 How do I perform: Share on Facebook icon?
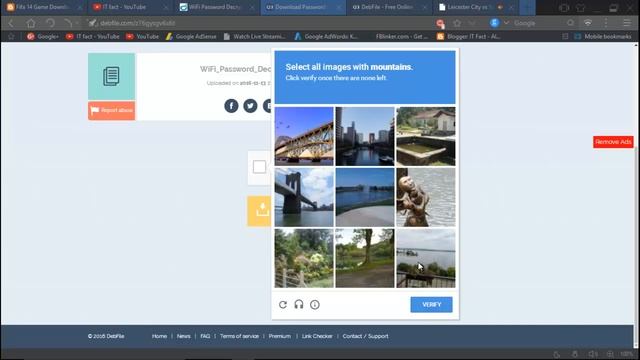coord(231,106)
